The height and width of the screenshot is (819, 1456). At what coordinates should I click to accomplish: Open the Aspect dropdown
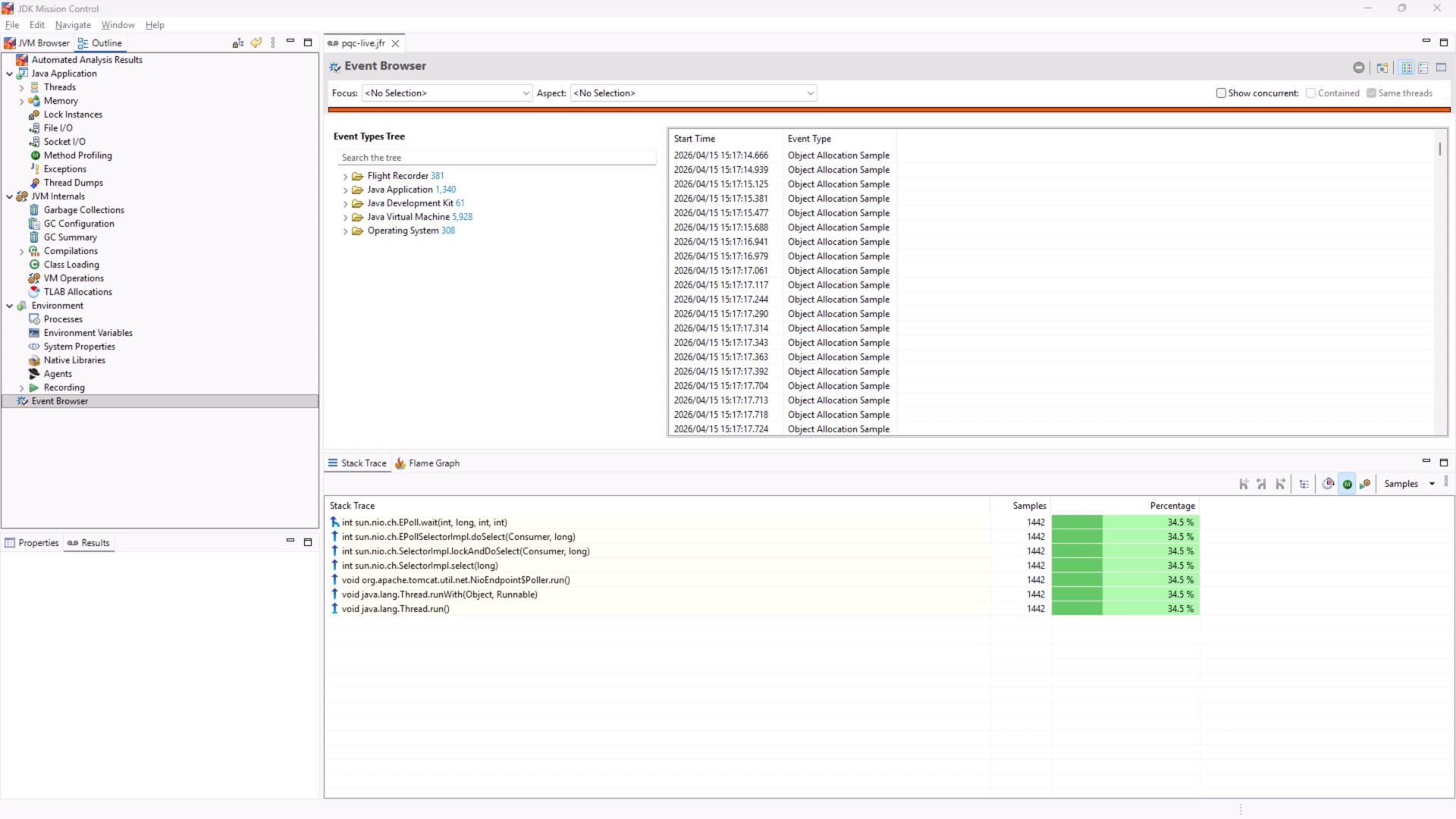693,93
